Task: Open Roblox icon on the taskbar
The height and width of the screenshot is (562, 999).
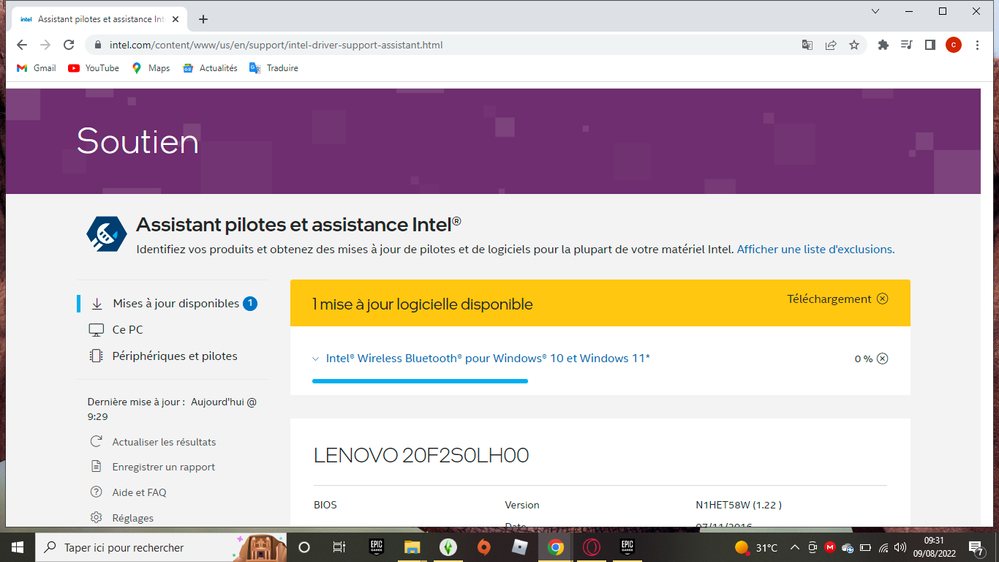Action: click(520, 547)
